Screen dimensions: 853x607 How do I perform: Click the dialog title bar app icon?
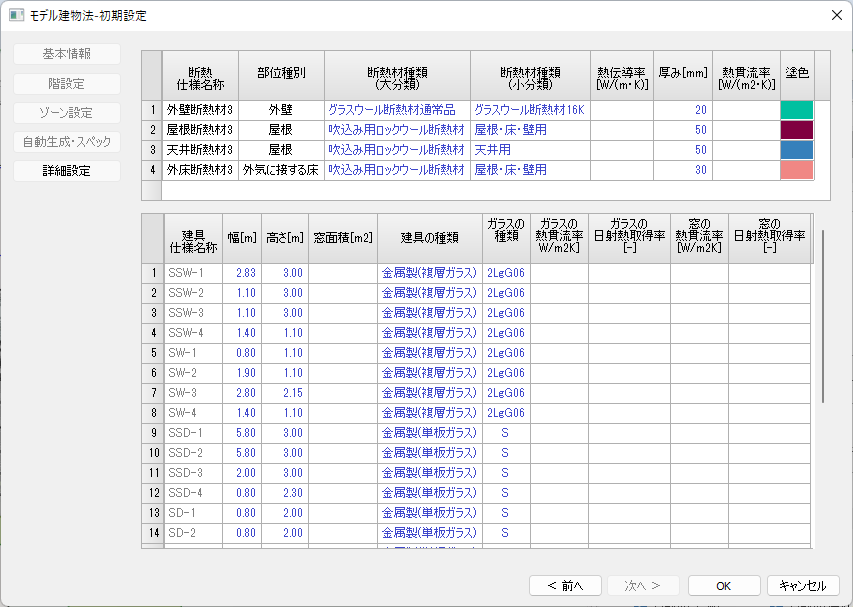click(x=16, y=15)
